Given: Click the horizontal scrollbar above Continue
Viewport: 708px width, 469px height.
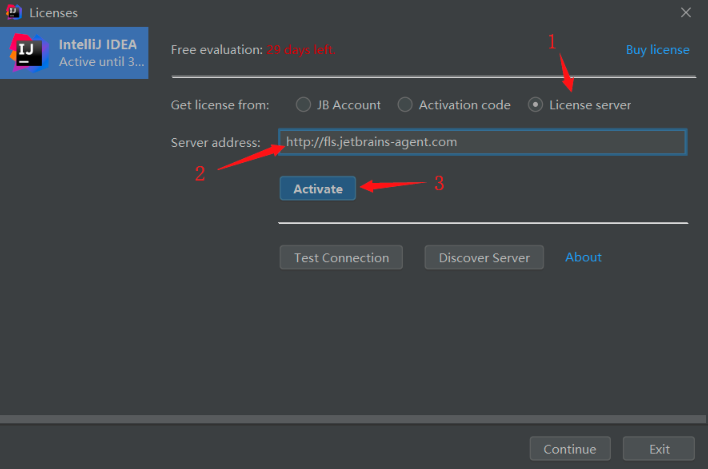Looking at the screenshot, I should coord(354,418).
